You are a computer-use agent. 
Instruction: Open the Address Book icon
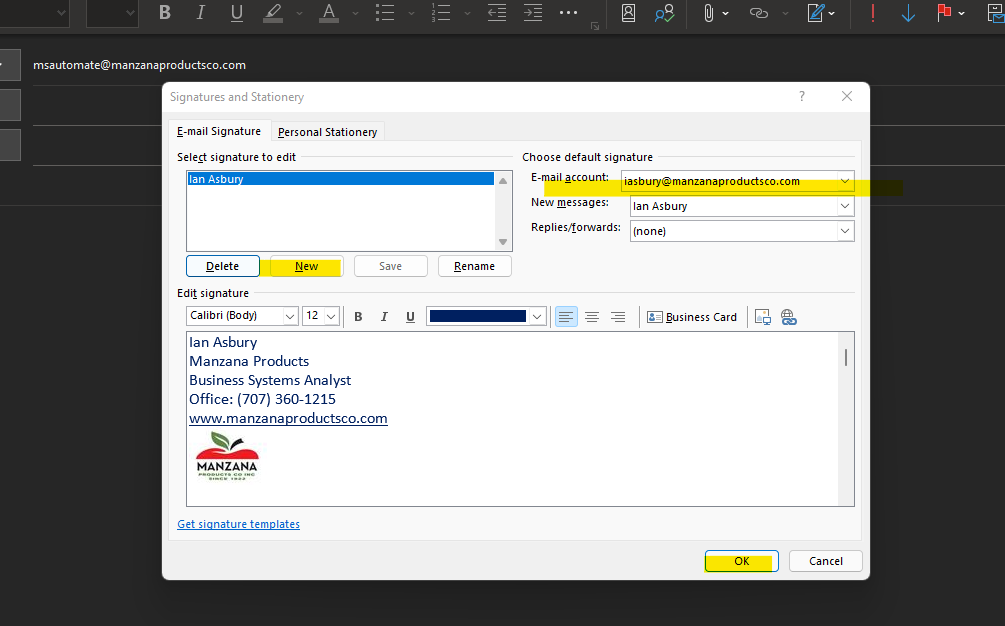click(x=628, y=14)
